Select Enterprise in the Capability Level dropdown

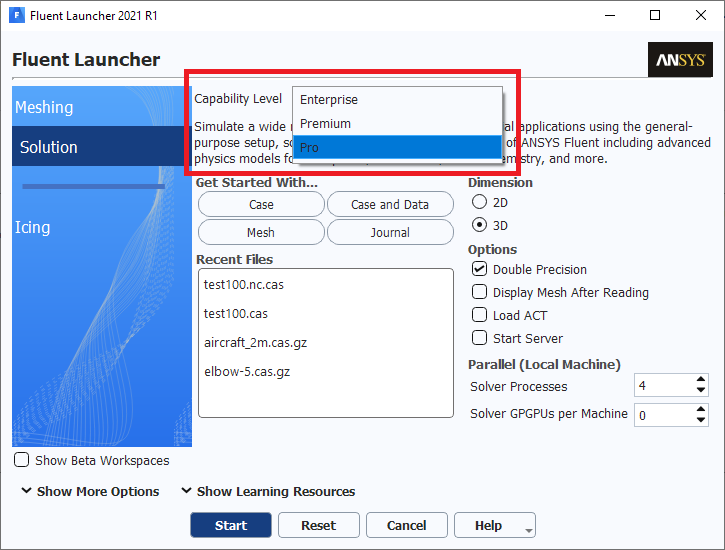(397, 99)
